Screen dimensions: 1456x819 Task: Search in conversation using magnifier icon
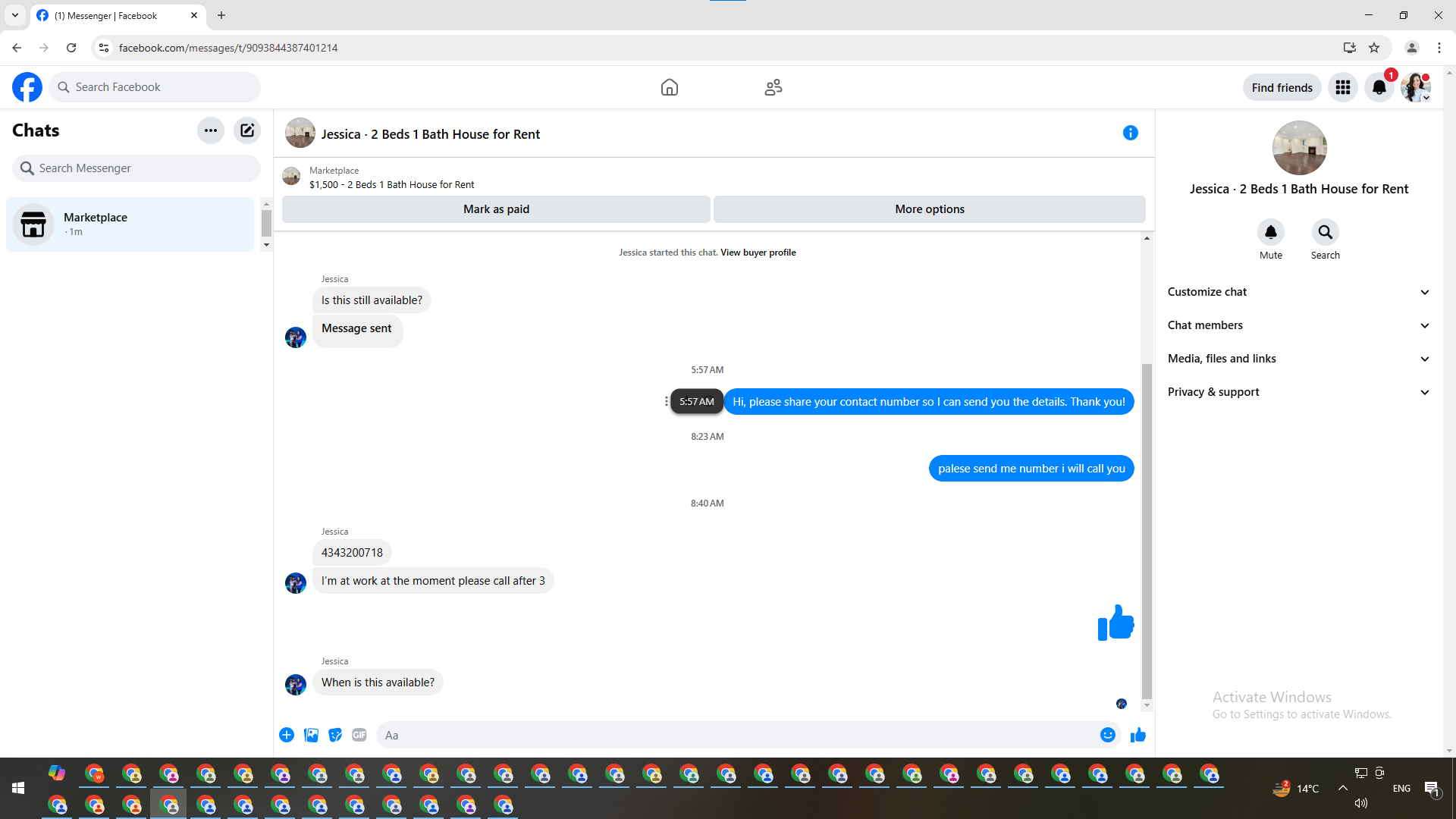tap(1326, 232)
